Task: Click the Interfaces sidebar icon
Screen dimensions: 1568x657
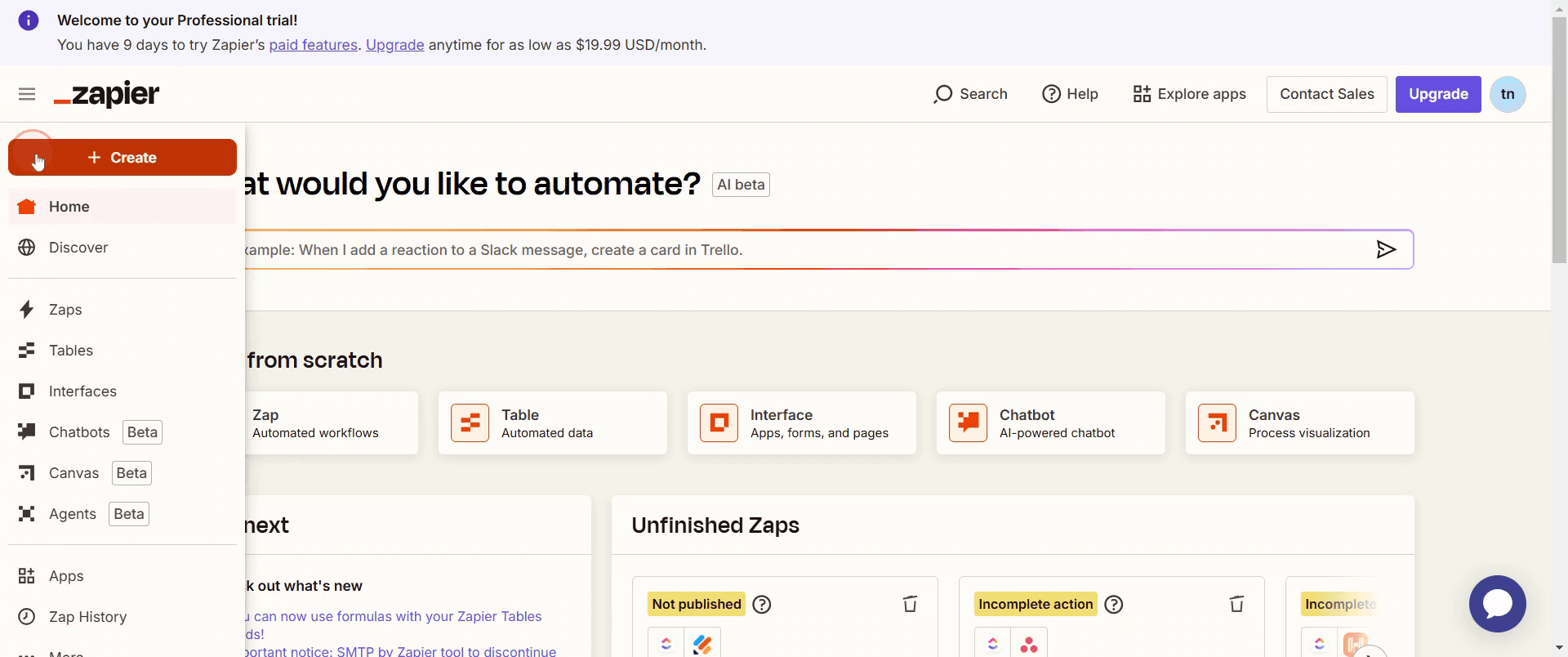Action: (27, 391)
